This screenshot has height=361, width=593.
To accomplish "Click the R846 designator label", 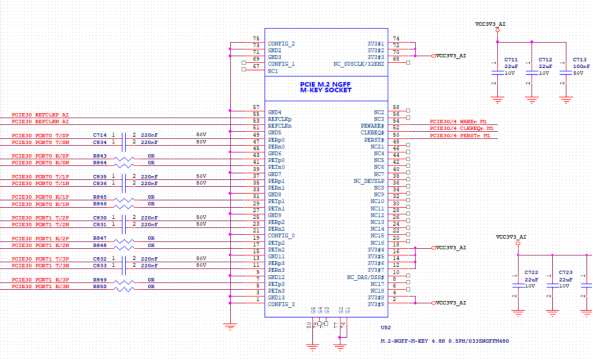I will tap(99, 204).
